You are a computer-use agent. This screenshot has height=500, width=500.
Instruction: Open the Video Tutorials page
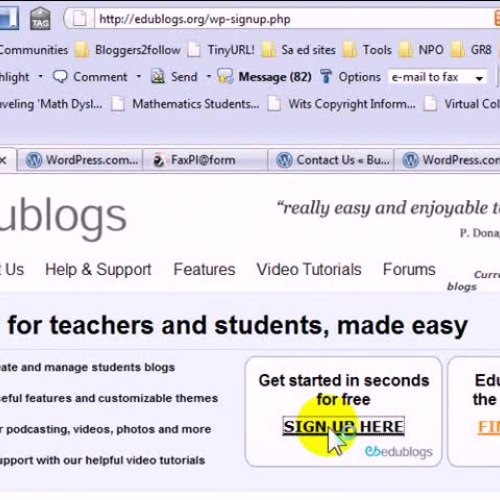point(309,269)
